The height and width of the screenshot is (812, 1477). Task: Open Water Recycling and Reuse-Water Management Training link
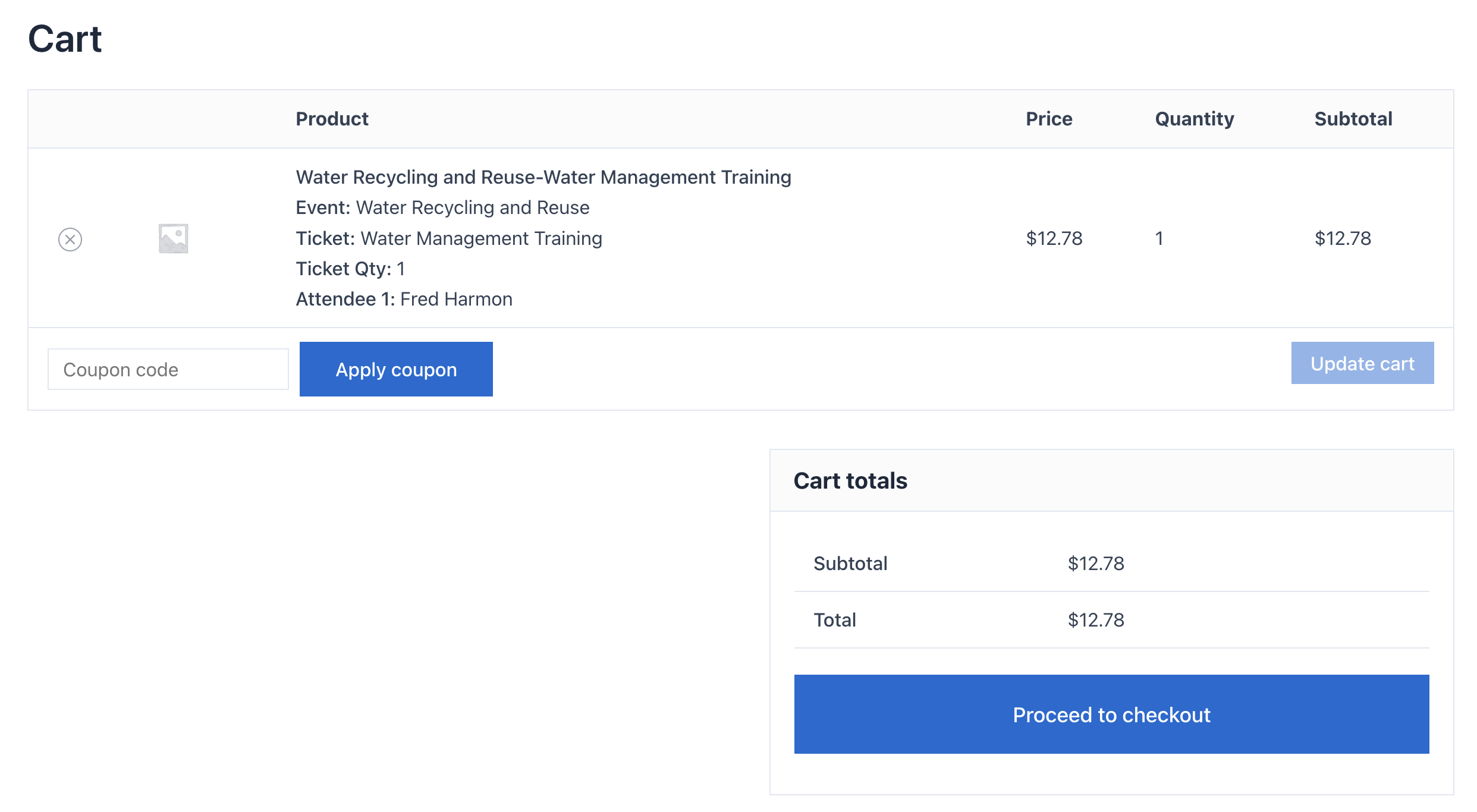[x=543, y=177]
